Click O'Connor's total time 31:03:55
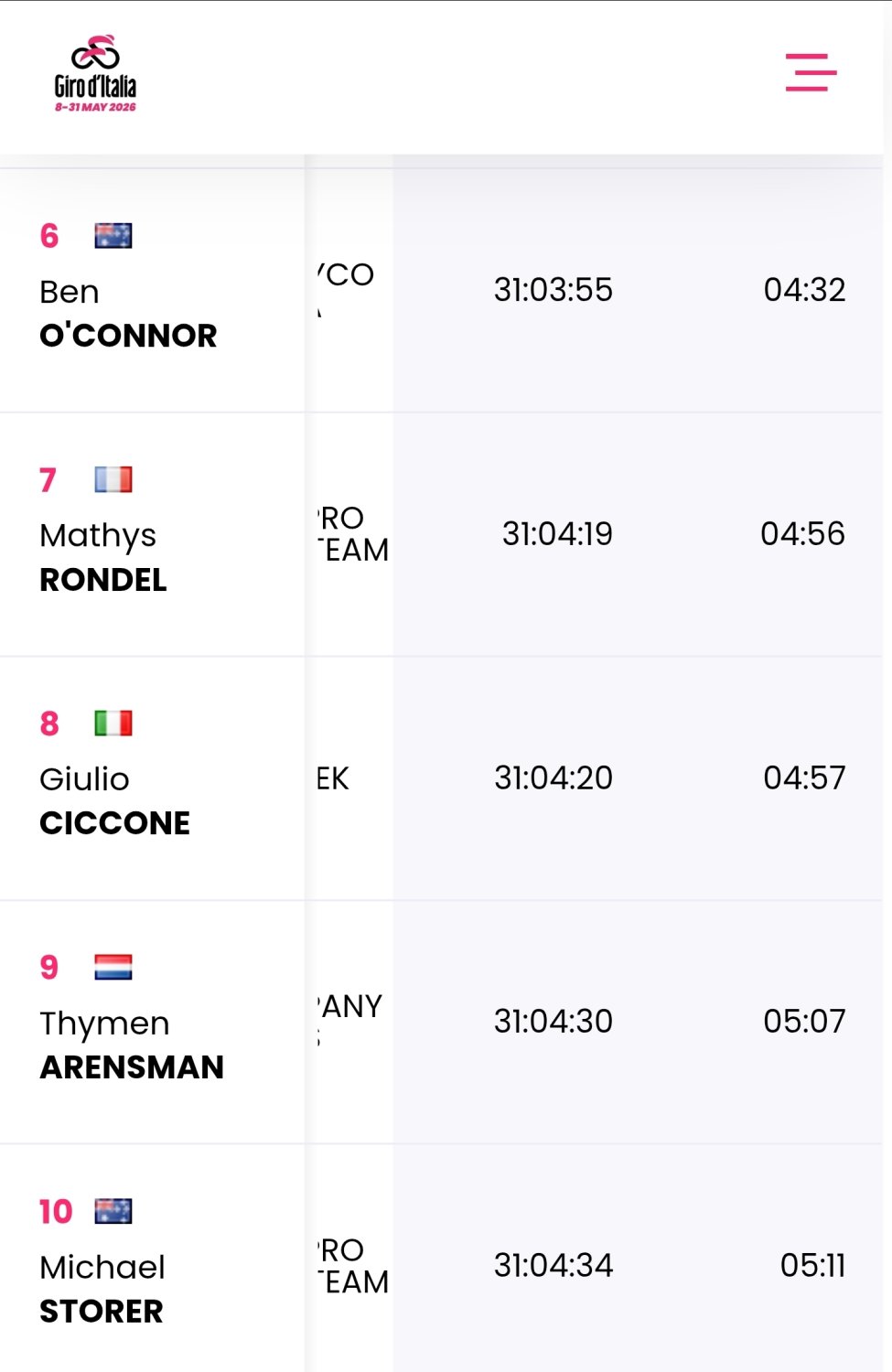Viewport: 892px width, 1372px height. [x=553, y=290]
